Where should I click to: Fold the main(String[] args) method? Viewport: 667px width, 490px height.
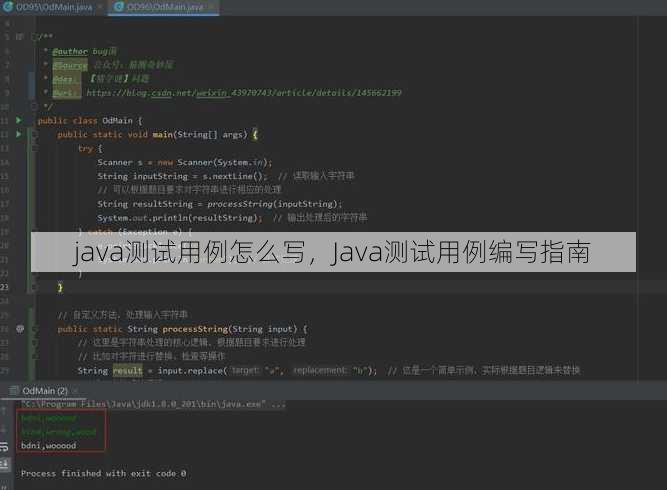[x=34, y=134]
